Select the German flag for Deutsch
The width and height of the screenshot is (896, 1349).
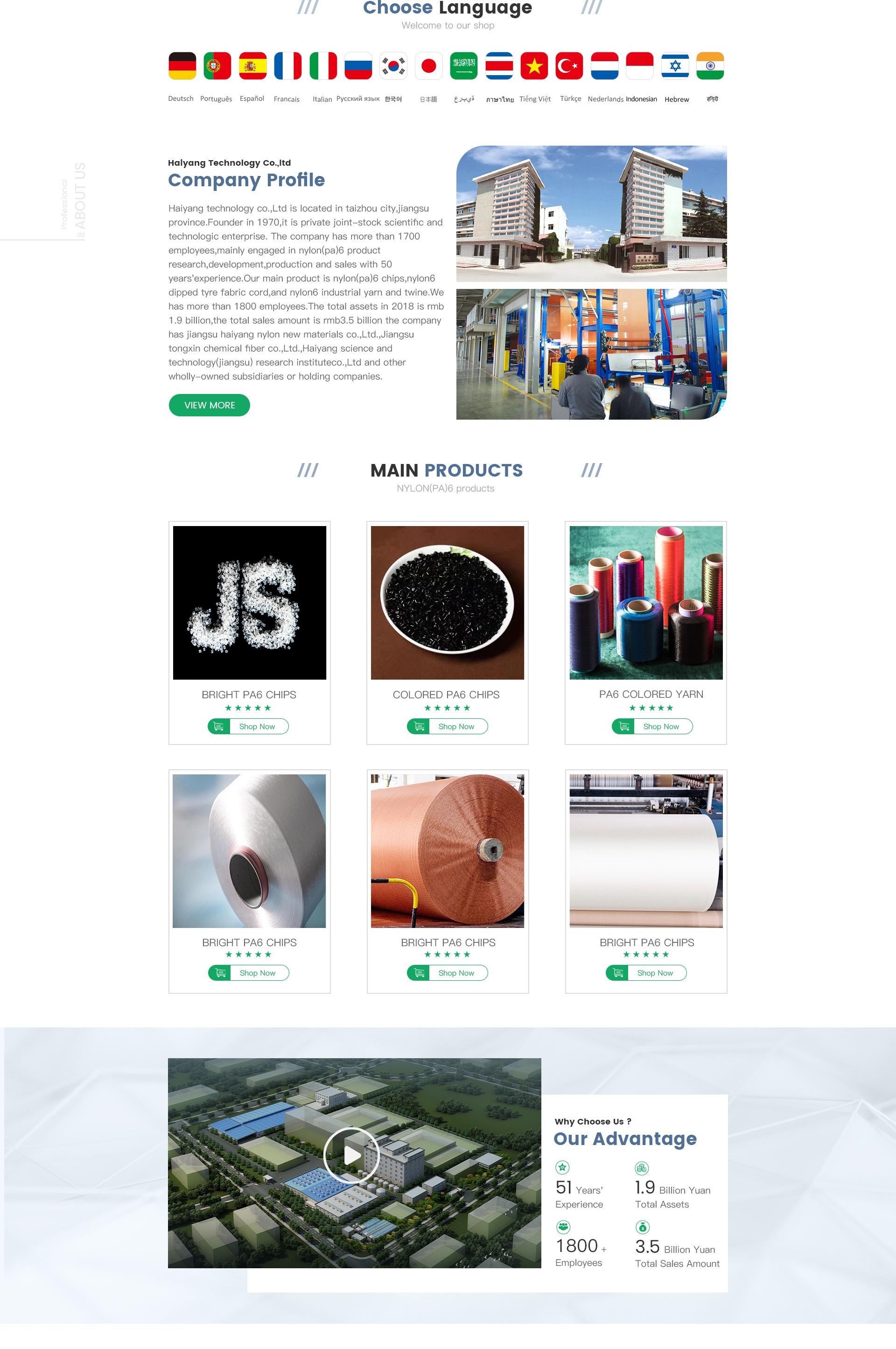point(182,66)
